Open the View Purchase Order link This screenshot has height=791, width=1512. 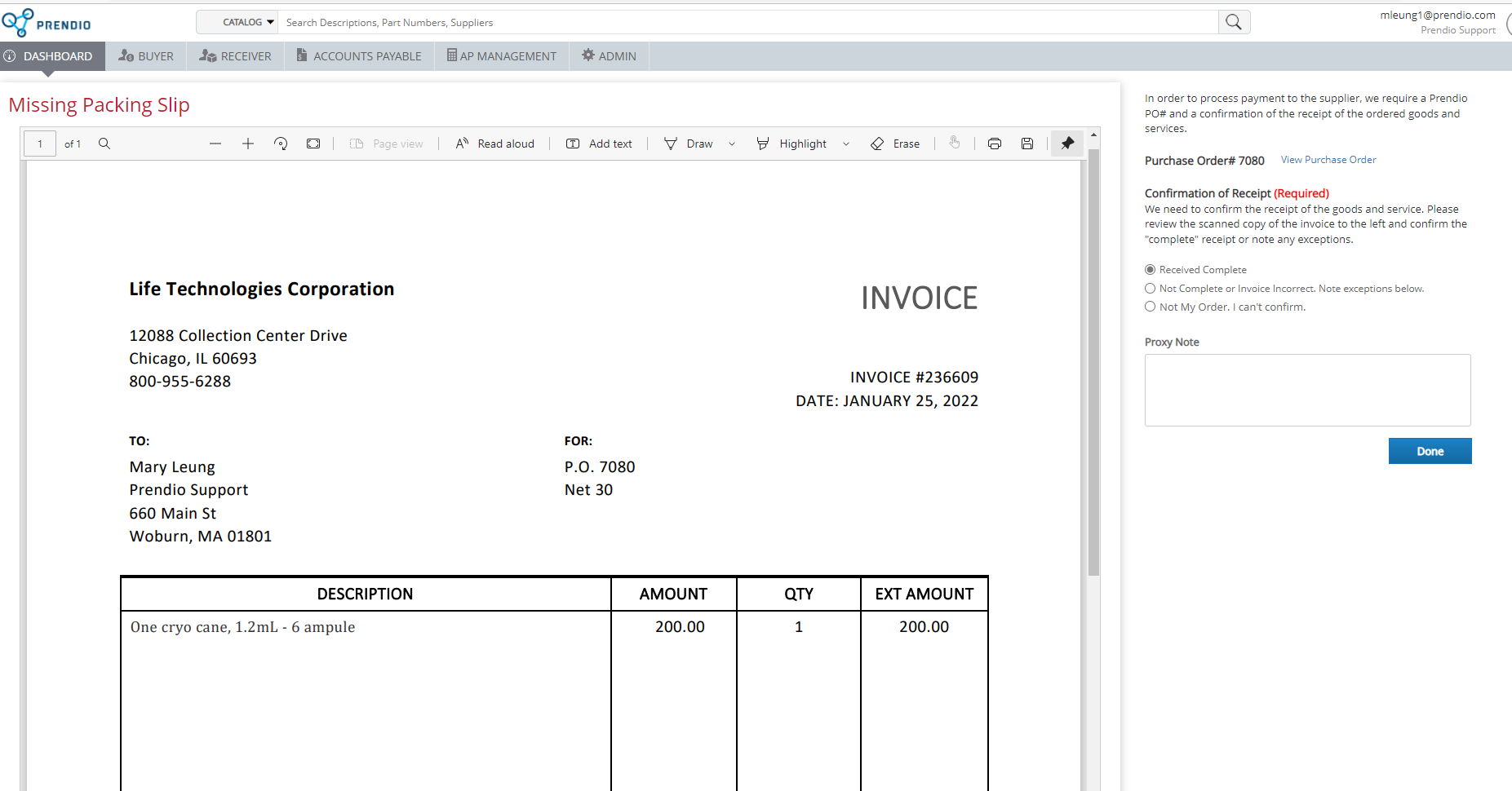point(1328,159)
